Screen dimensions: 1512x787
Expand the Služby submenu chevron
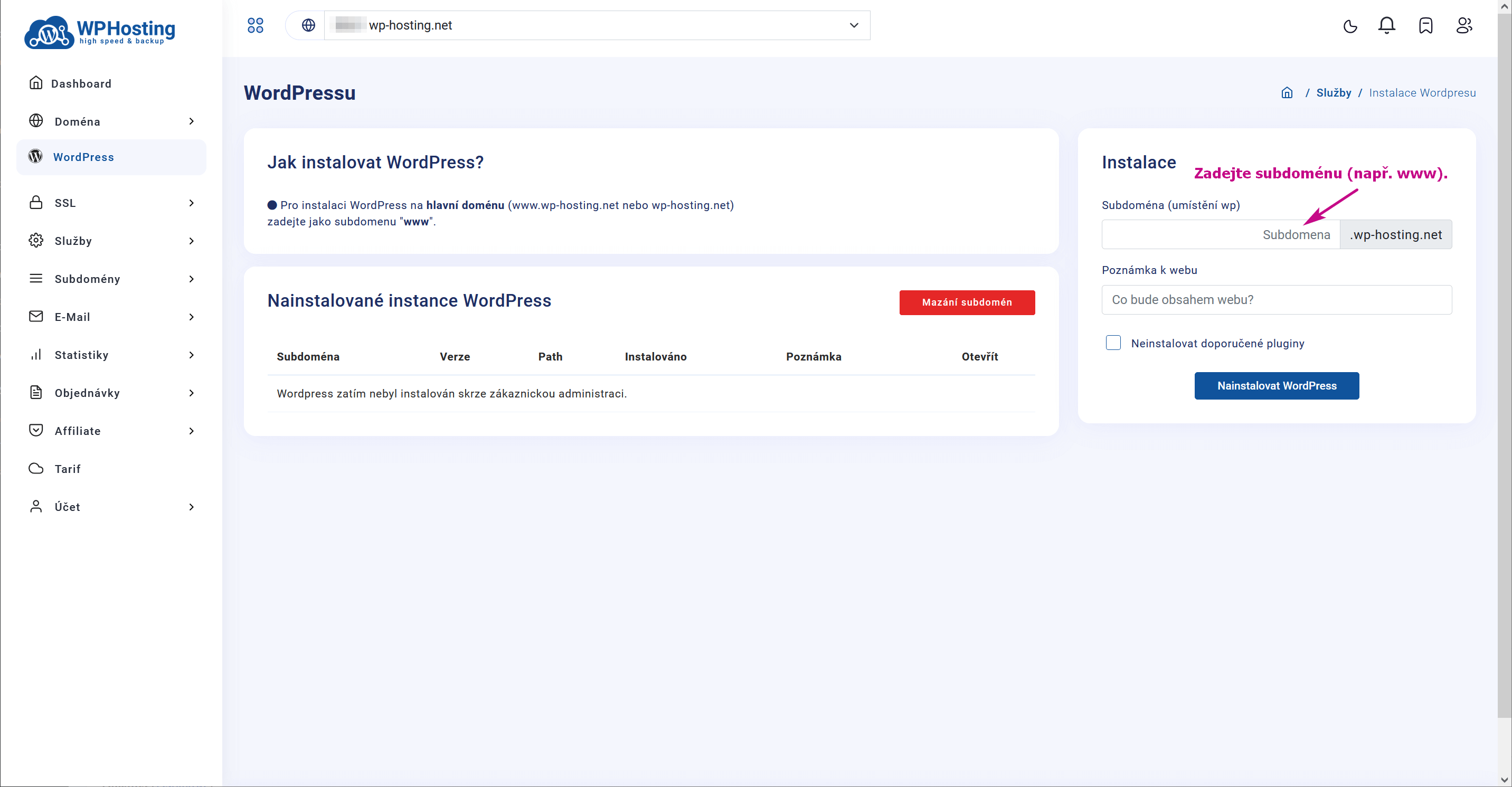pos(191,241)
